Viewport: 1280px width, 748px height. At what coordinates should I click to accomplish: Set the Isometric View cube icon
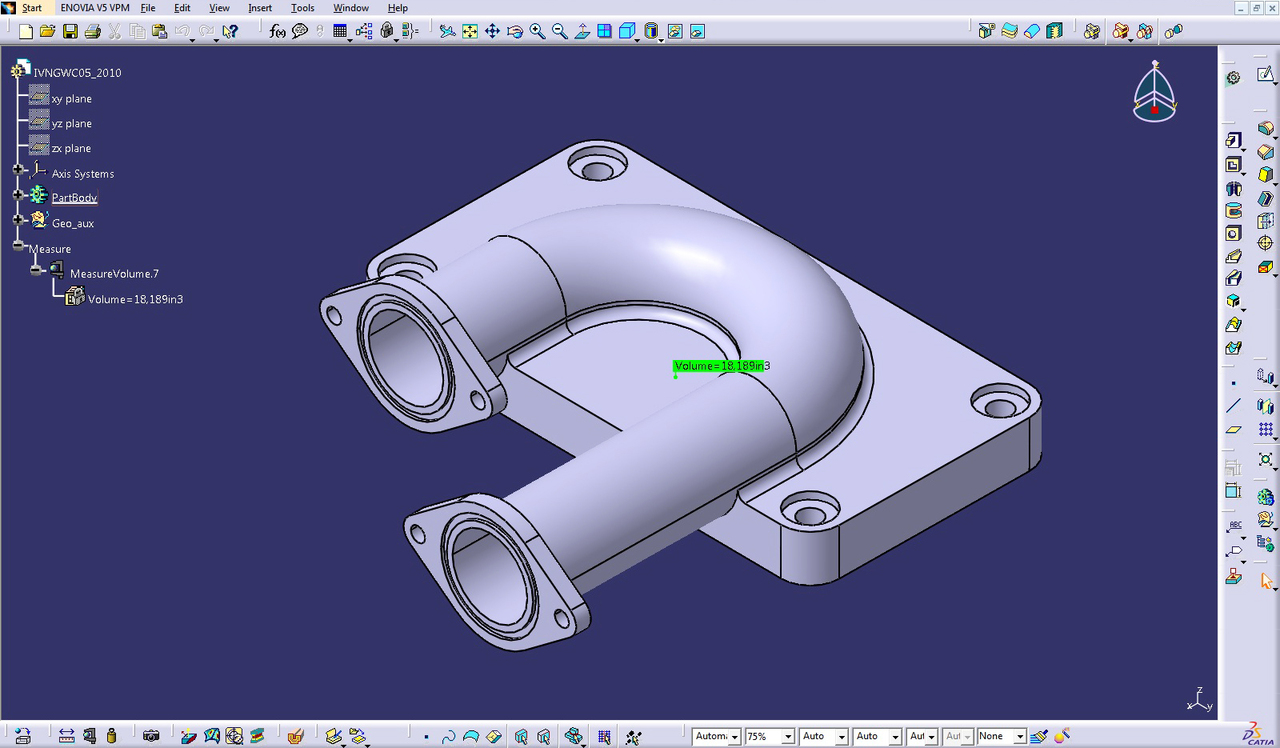pos(626,32)
